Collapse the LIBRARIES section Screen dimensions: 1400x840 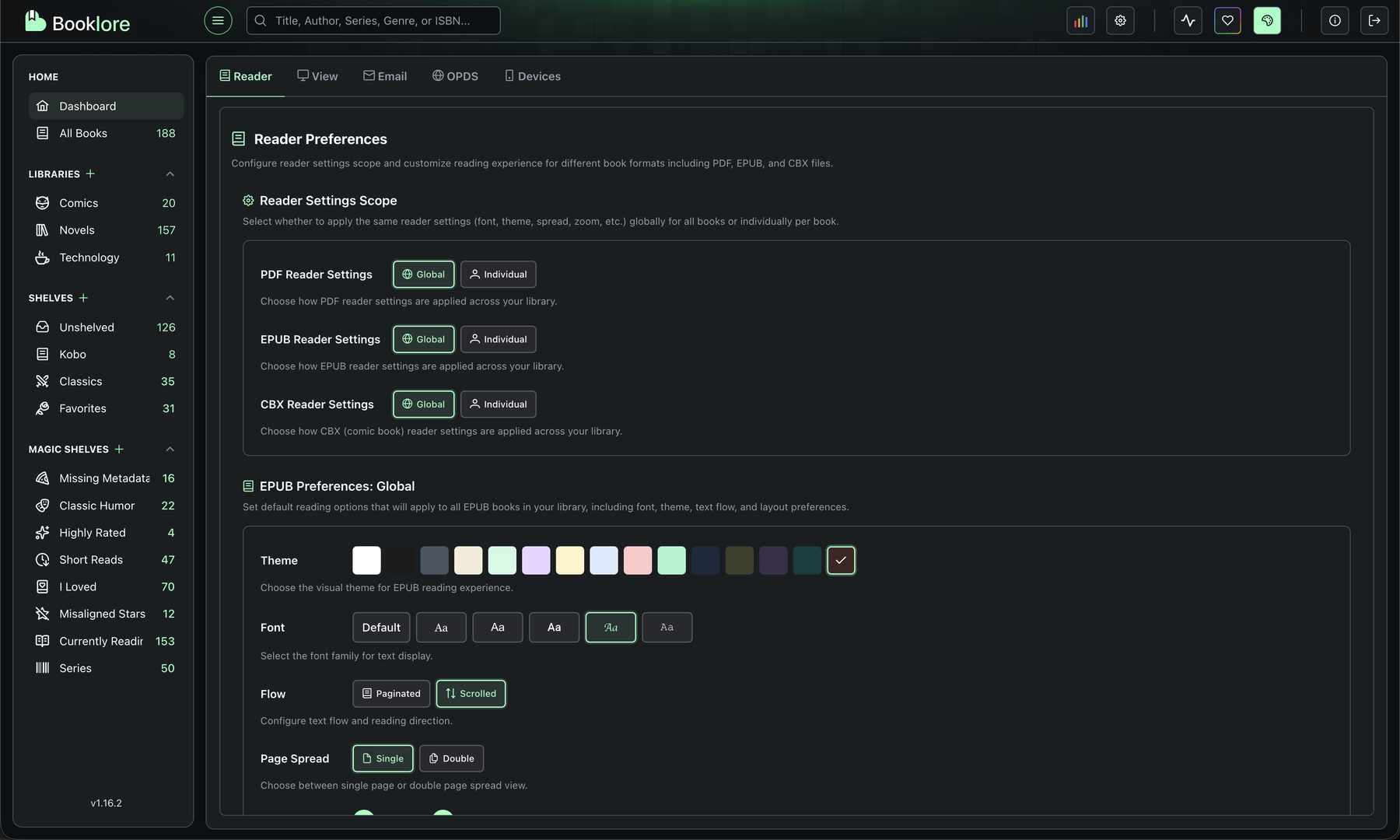[x=170, y=173]
